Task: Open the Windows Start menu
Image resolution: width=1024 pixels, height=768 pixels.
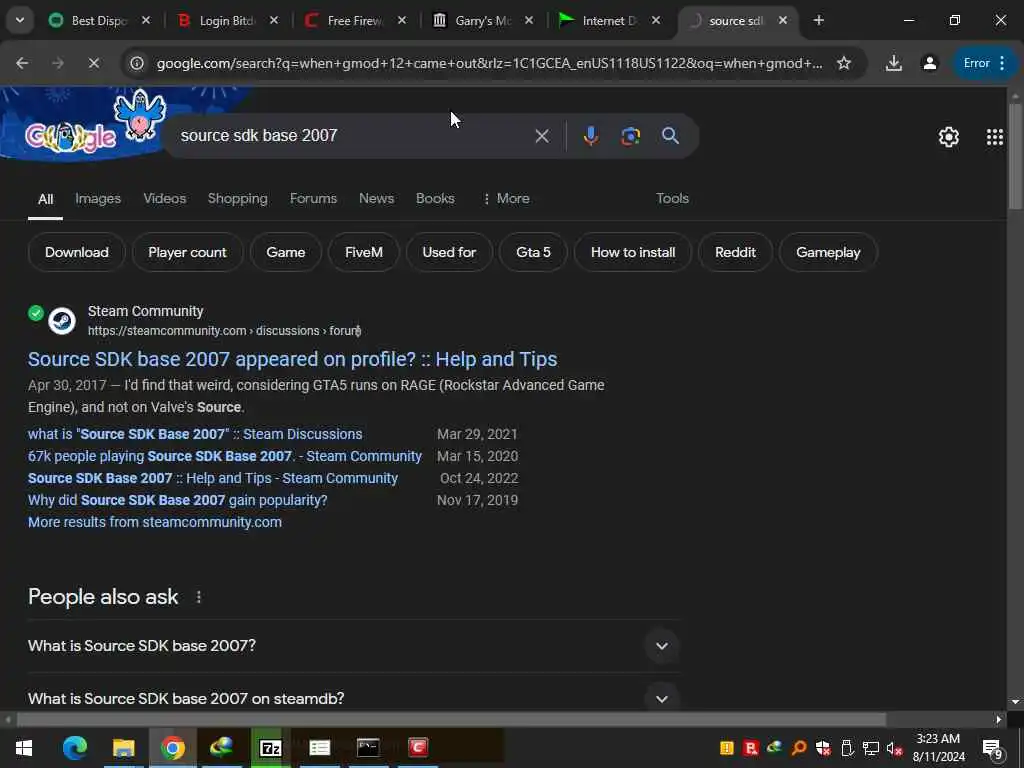Action: (x=24, y=748)
